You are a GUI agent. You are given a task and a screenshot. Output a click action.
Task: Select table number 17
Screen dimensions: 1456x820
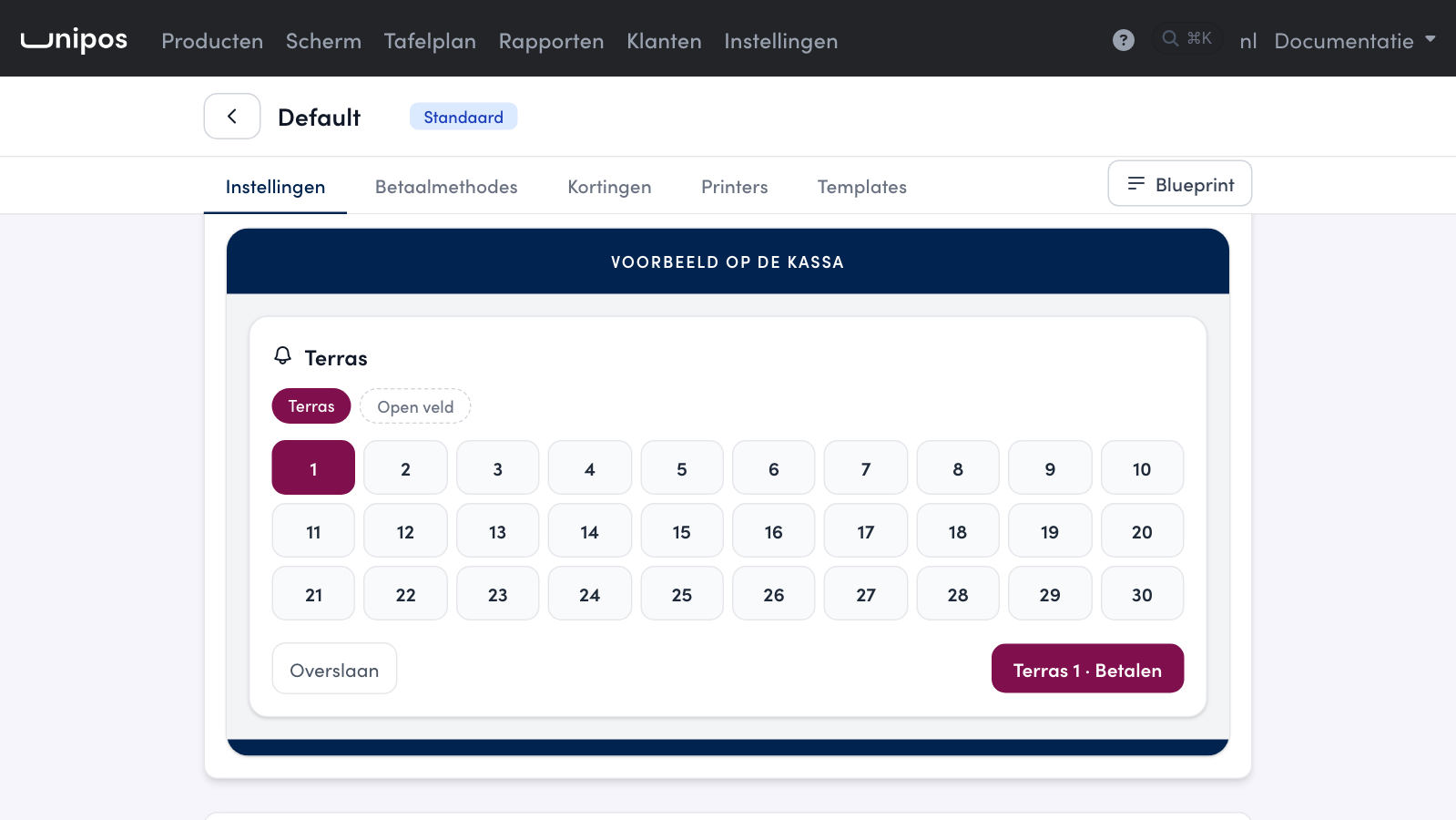pyautogui.click(x=865, y=531)
